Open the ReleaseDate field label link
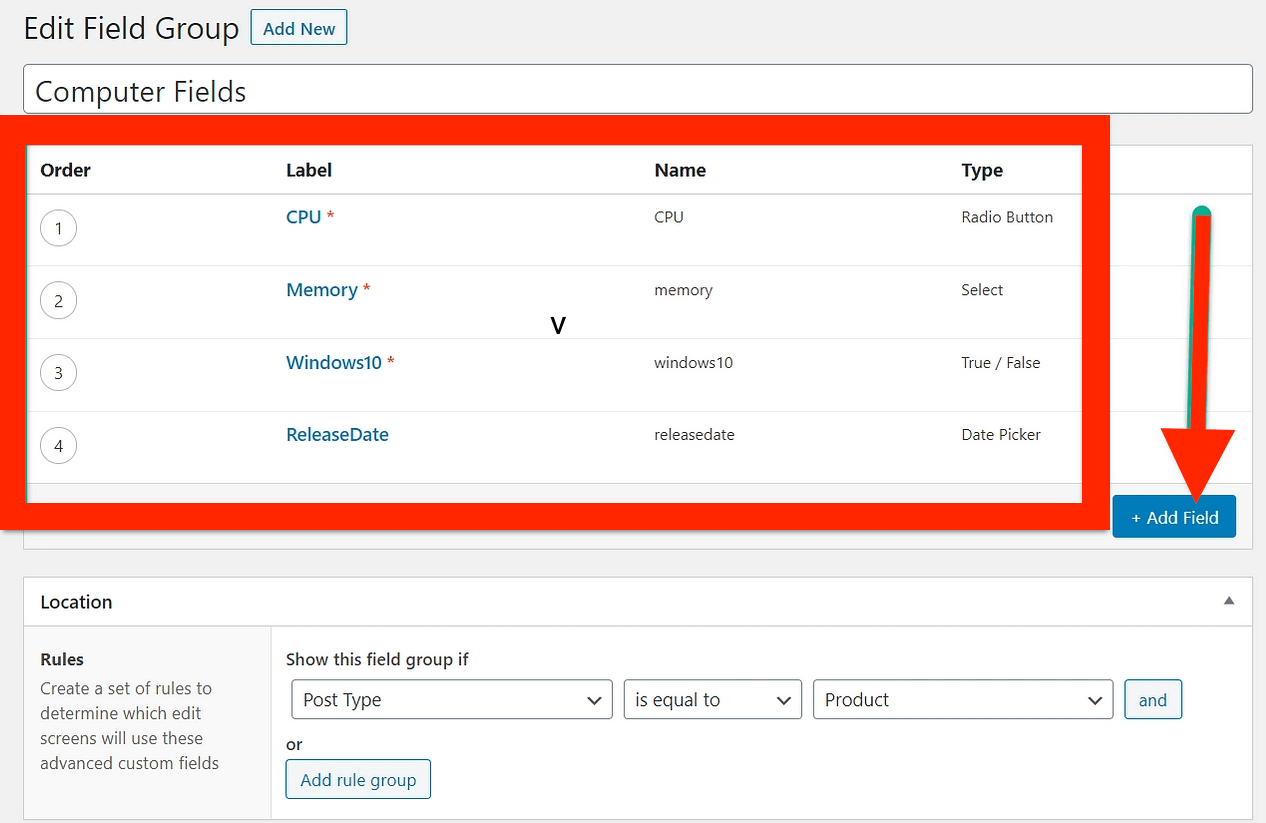 click(337, 435)
